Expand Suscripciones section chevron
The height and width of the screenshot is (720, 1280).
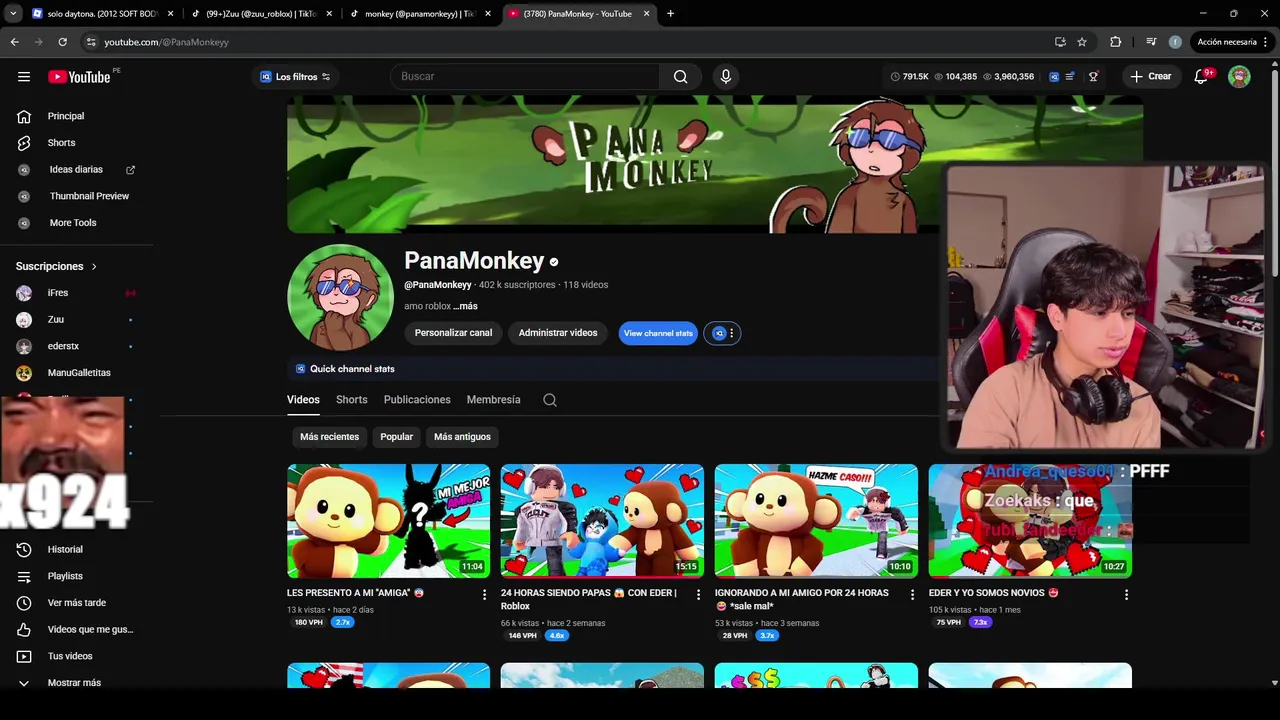pos(94,267)
